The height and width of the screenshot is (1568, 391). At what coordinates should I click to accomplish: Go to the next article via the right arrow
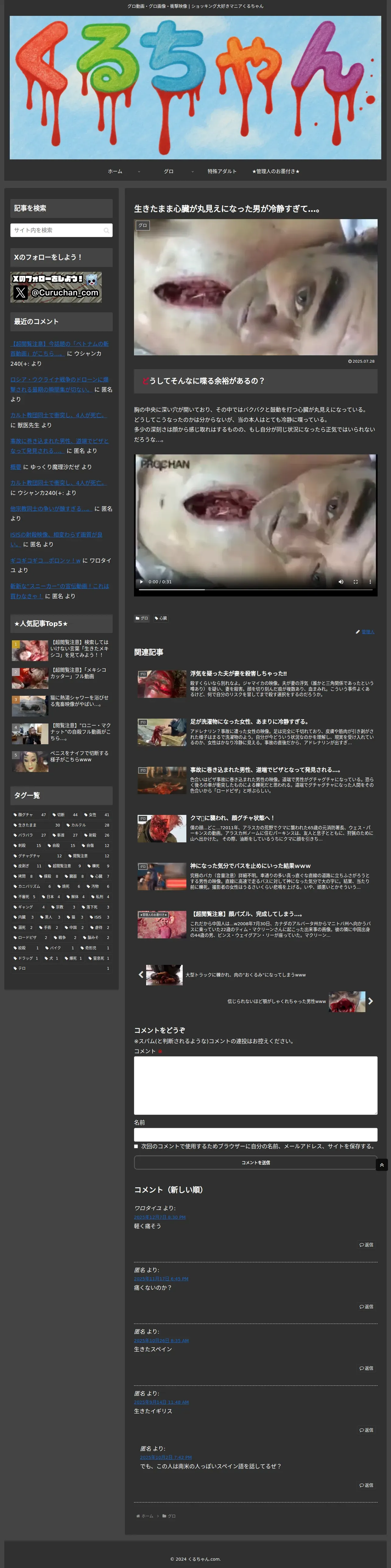click(370, 1001)
